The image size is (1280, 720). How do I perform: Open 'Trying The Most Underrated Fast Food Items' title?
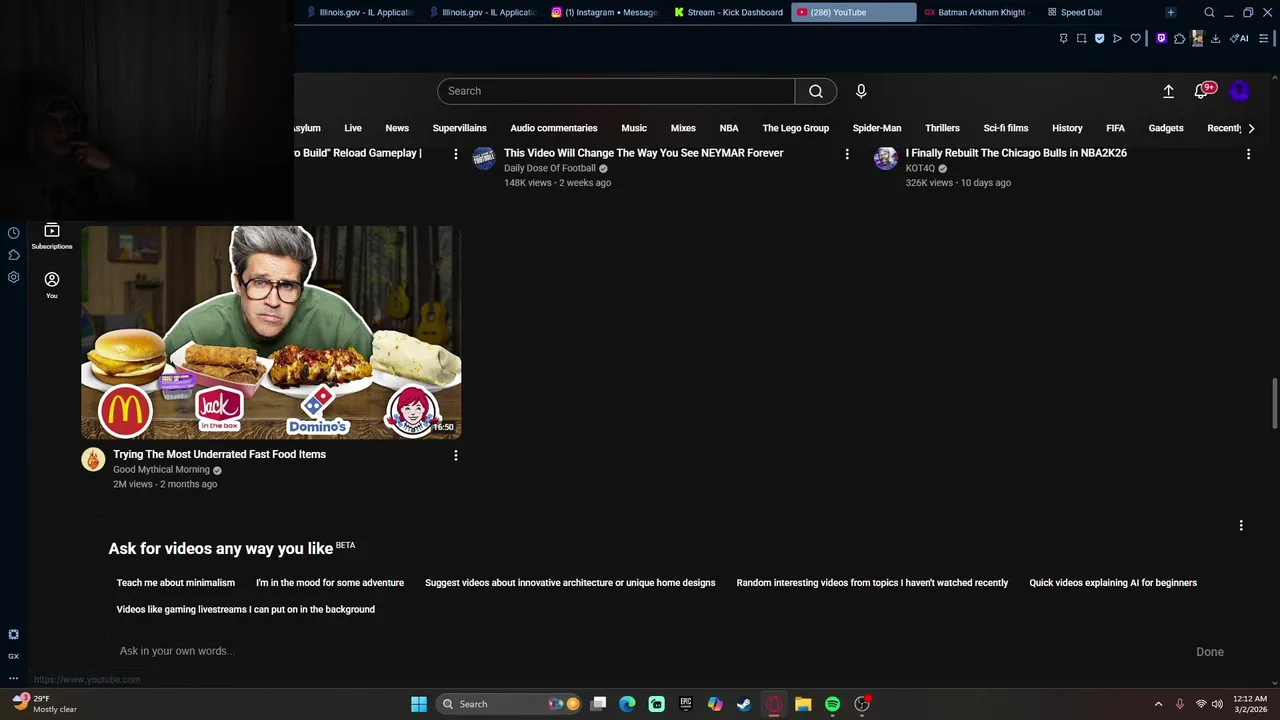coord(219,454)
